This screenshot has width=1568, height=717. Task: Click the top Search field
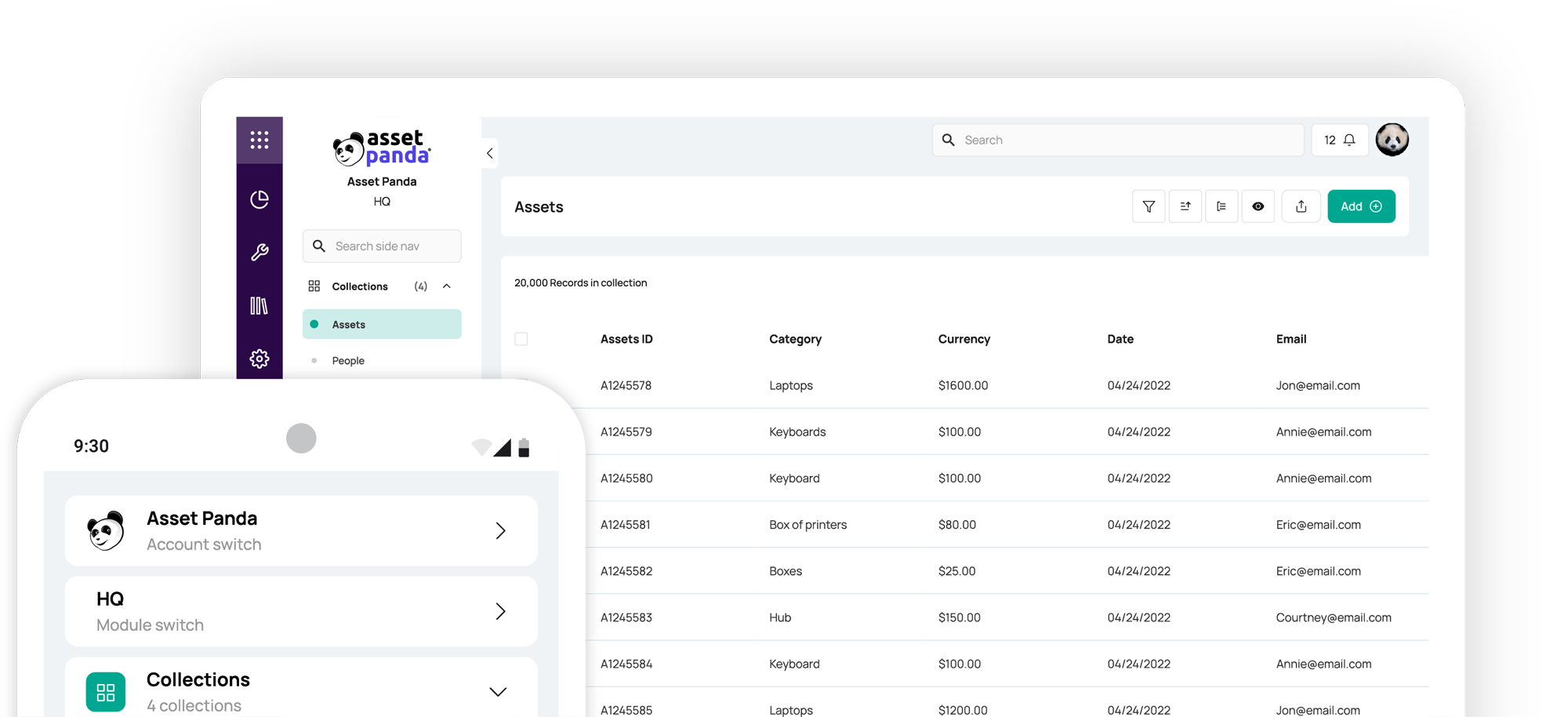pyautogui.click(x=1117, y=140)
